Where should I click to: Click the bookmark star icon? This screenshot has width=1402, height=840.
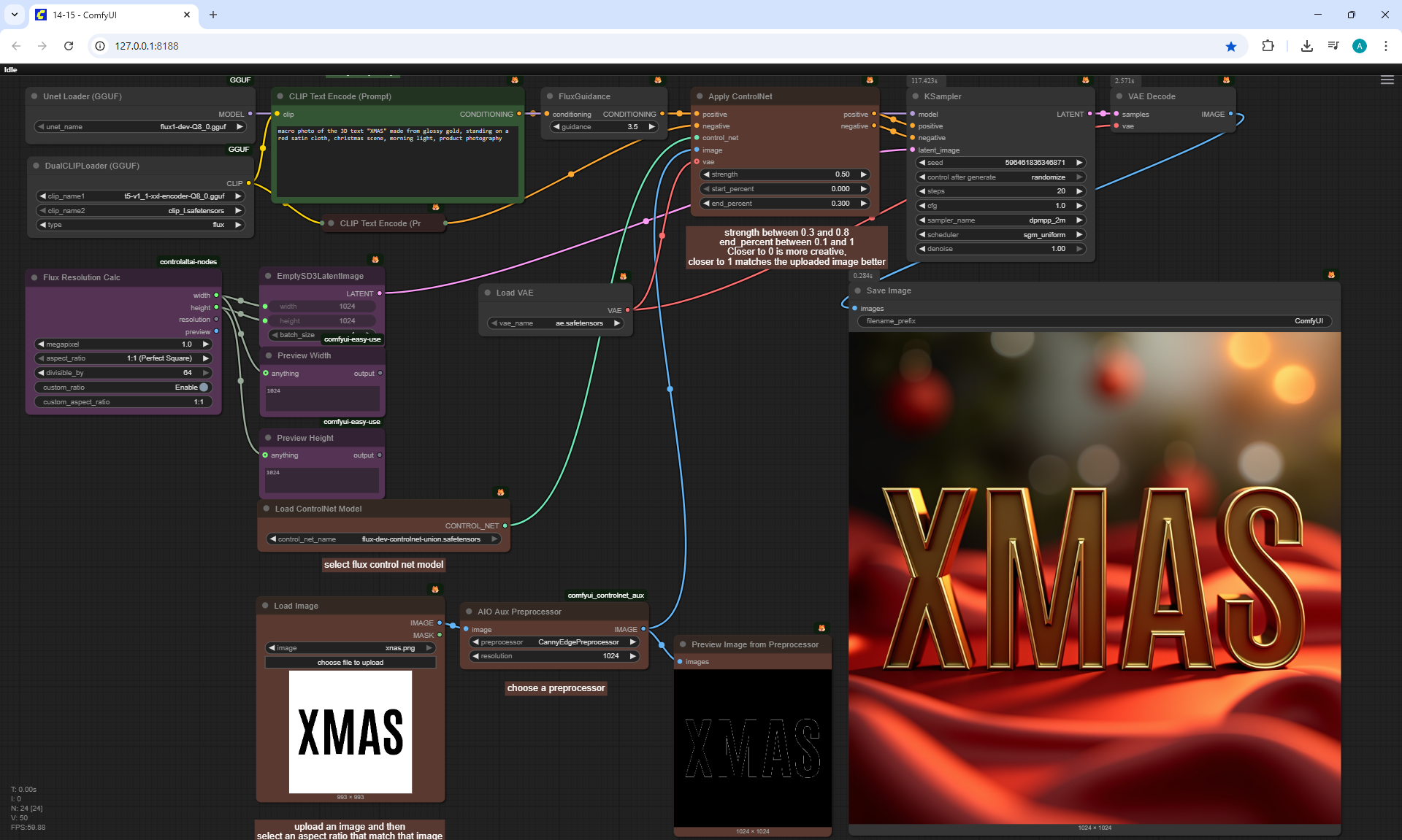(x=1231, y=46)
